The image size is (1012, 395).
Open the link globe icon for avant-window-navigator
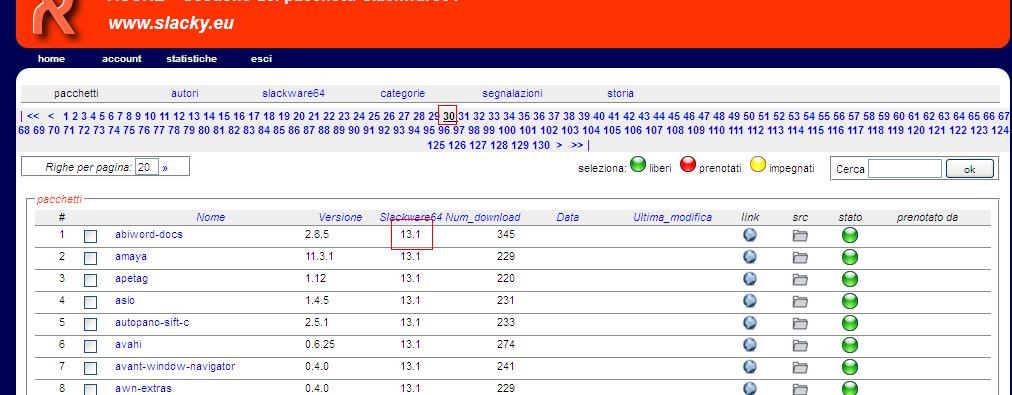pyautogui.click(x=749, y=367)
